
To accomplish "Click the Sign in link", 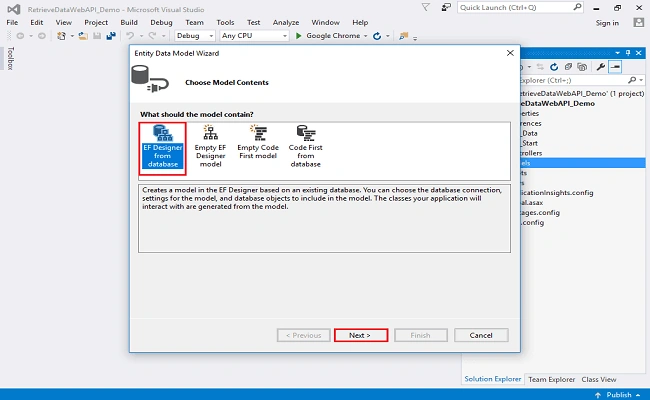I will coord(607,23).
